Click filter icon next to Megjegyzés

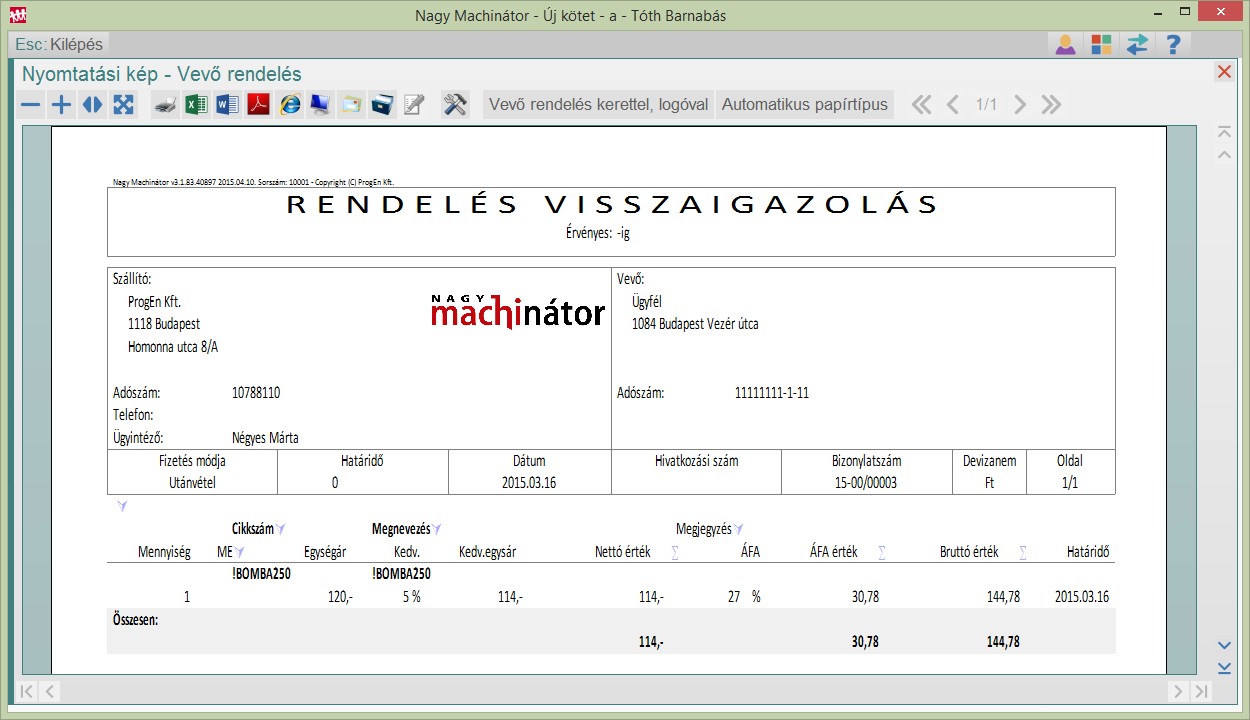(x=739, y=529)
